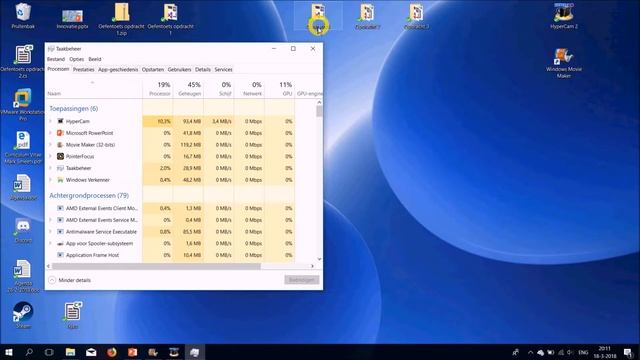
Task: Select Windows Movie Maker desktop shortcut
Action: tap(564, 63)
